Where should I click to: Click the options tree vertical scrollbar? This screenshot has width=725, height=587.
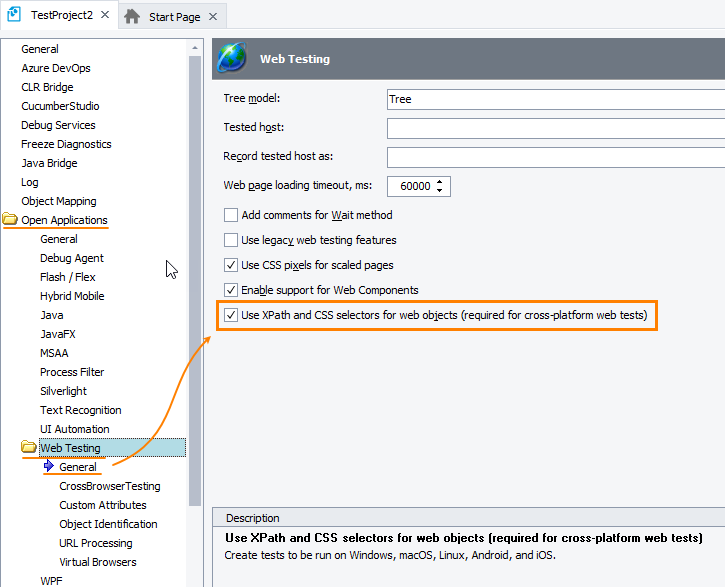(194, 300)
